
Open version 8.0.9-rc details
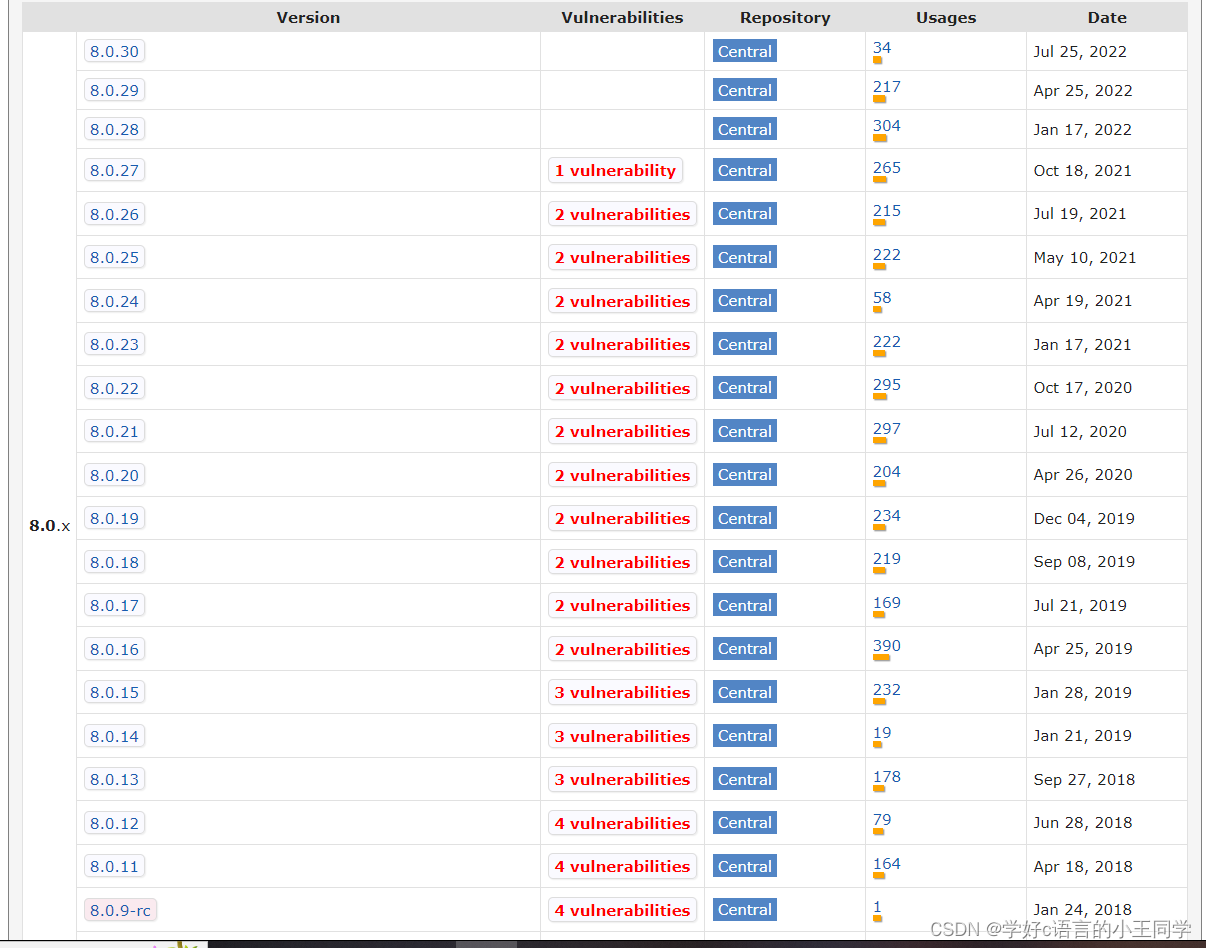pos(120,910)
